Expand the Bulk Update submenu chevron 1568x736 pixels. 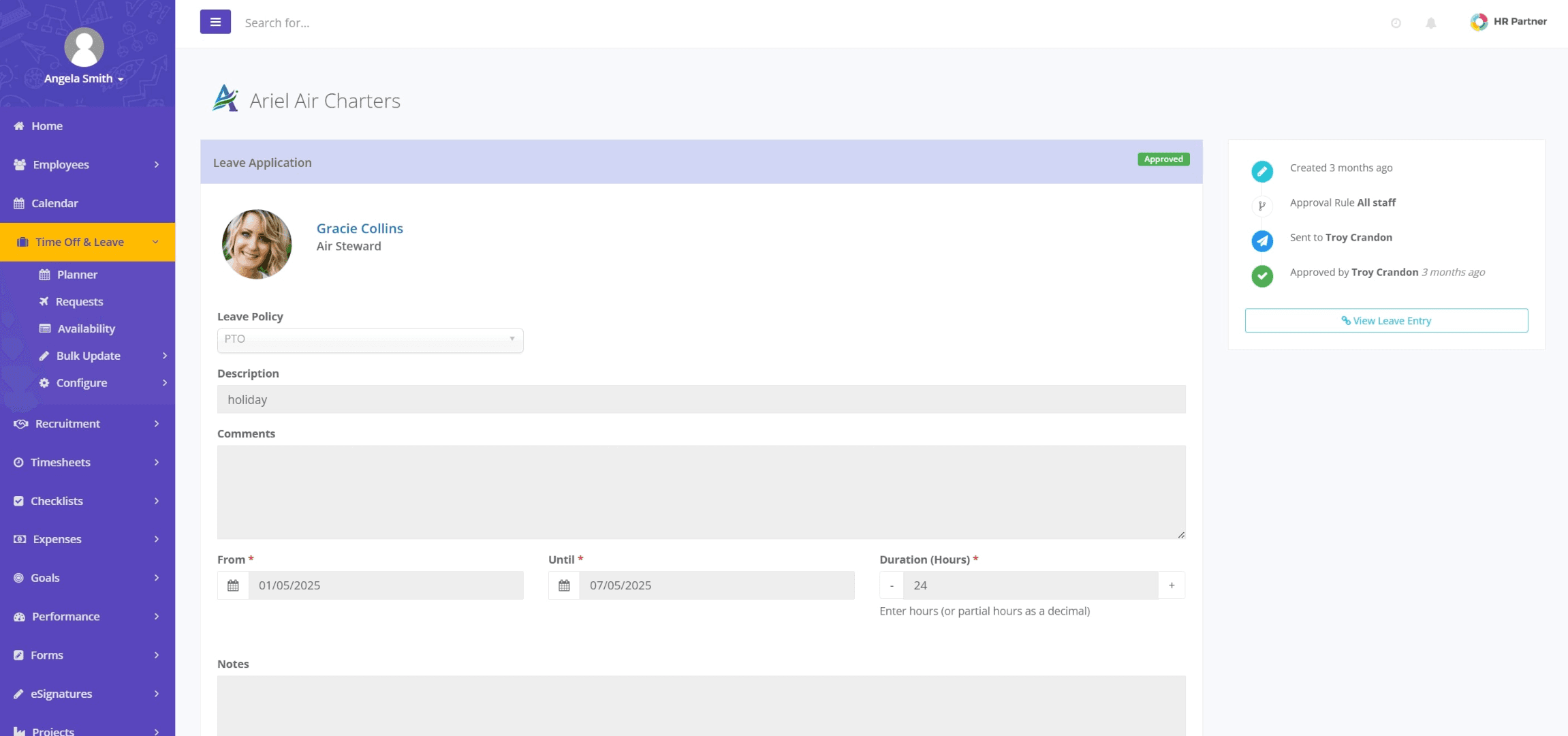point(164,356)
